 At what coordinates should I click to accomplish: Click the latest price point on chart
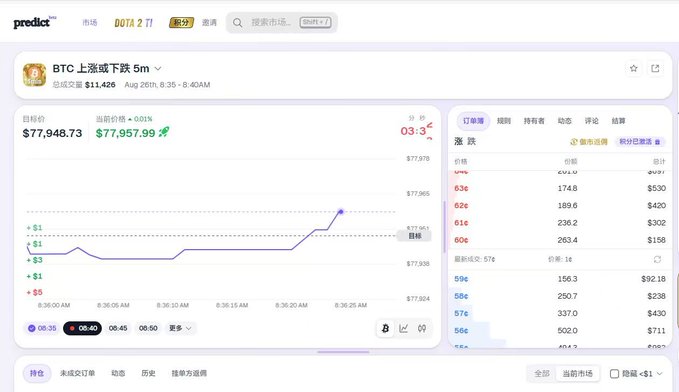[x=341, y=212]
